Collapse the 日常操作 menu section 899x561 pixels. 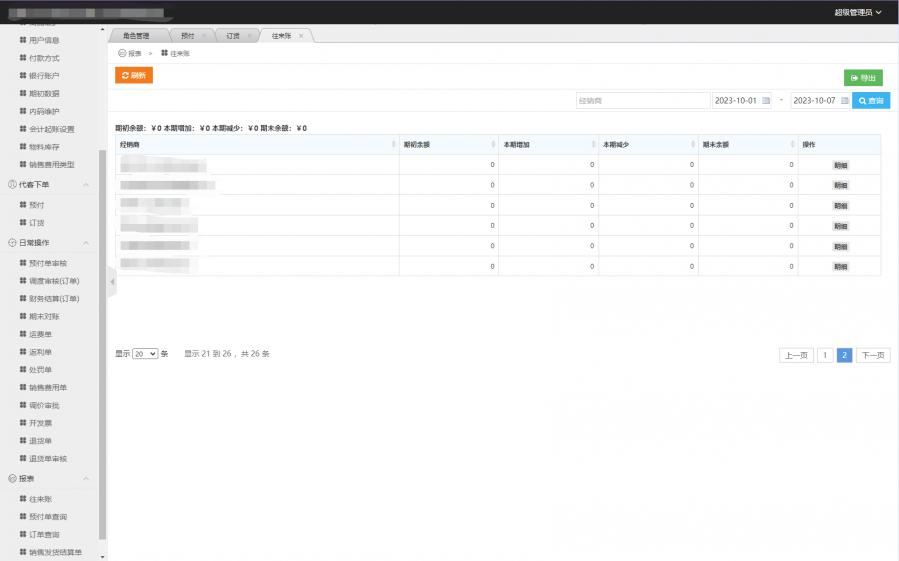point(86,243)
